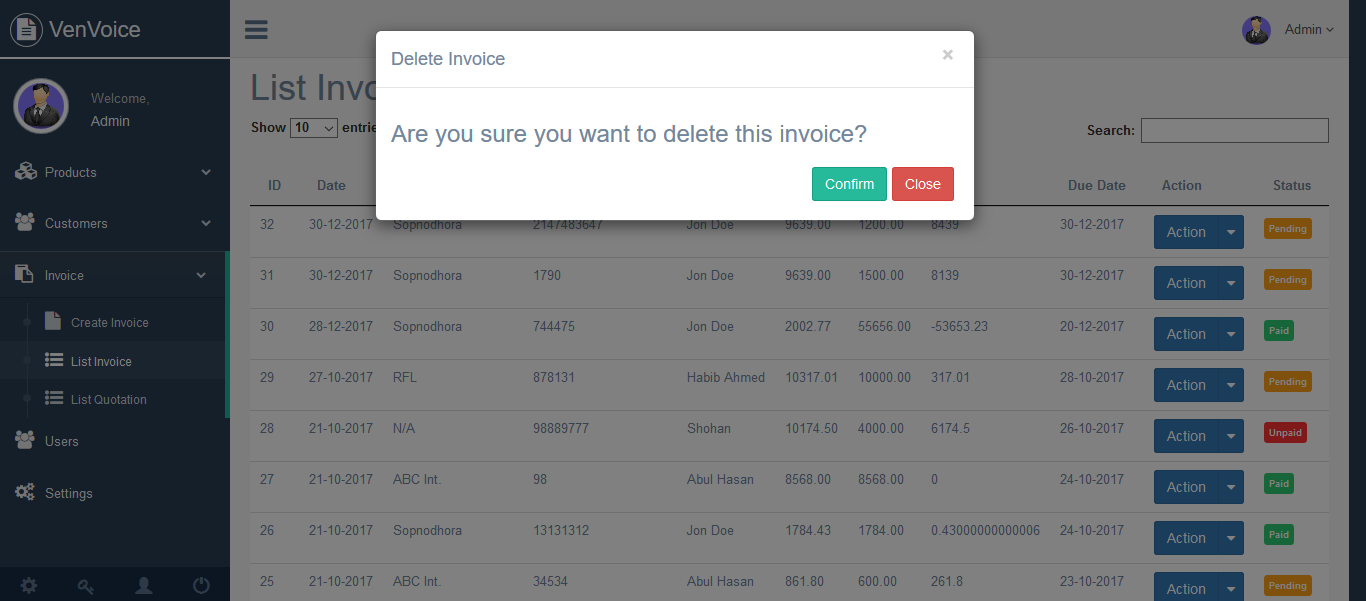Click the power logout icon in sidebar footer
The width and height of the screenshot is (1366, 601).
pos(201,586)
